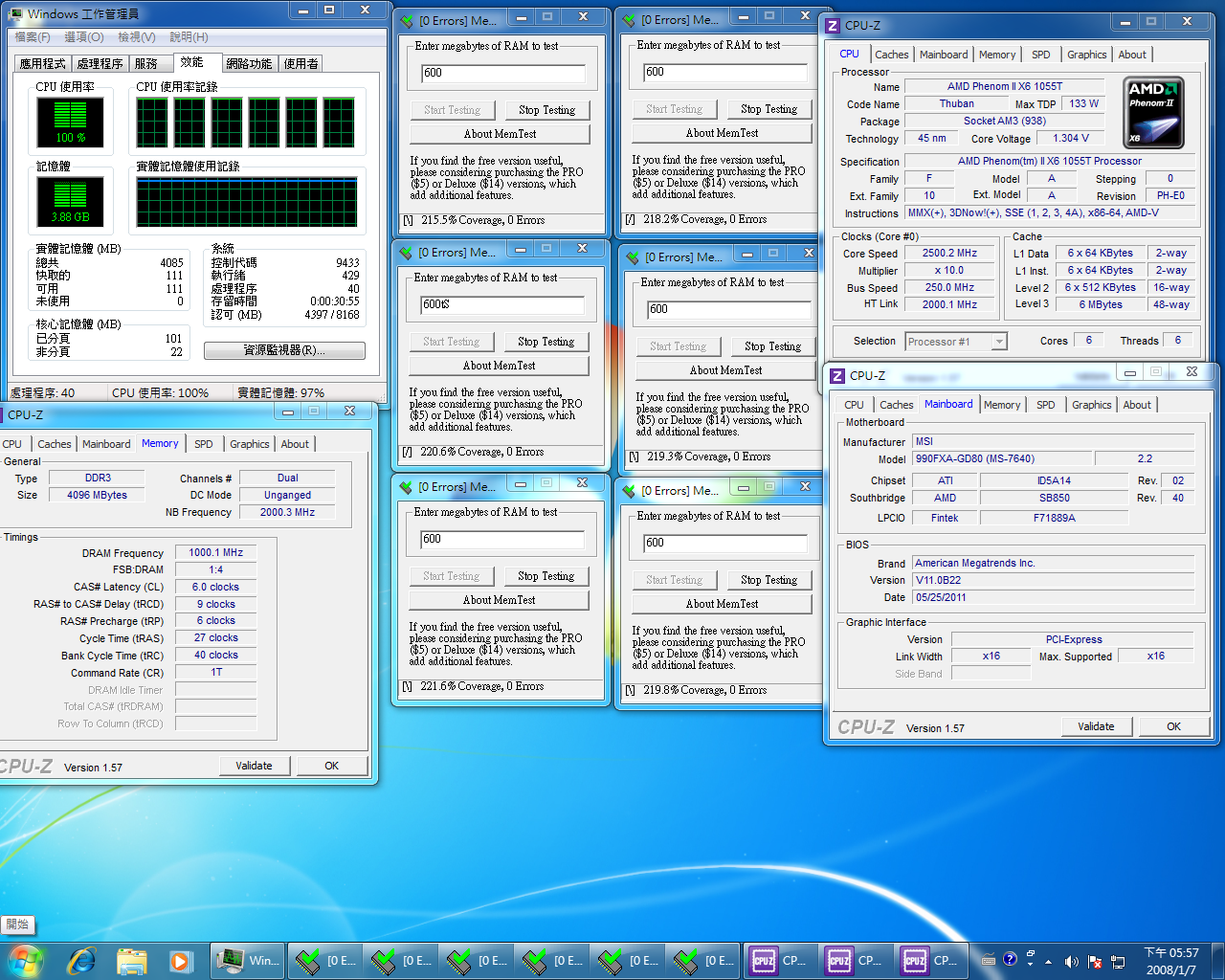This screenshot has height=980, width=1225.
Task: Click title icon of MemTest window with 218.2% coverage
Action: [629, 19]
